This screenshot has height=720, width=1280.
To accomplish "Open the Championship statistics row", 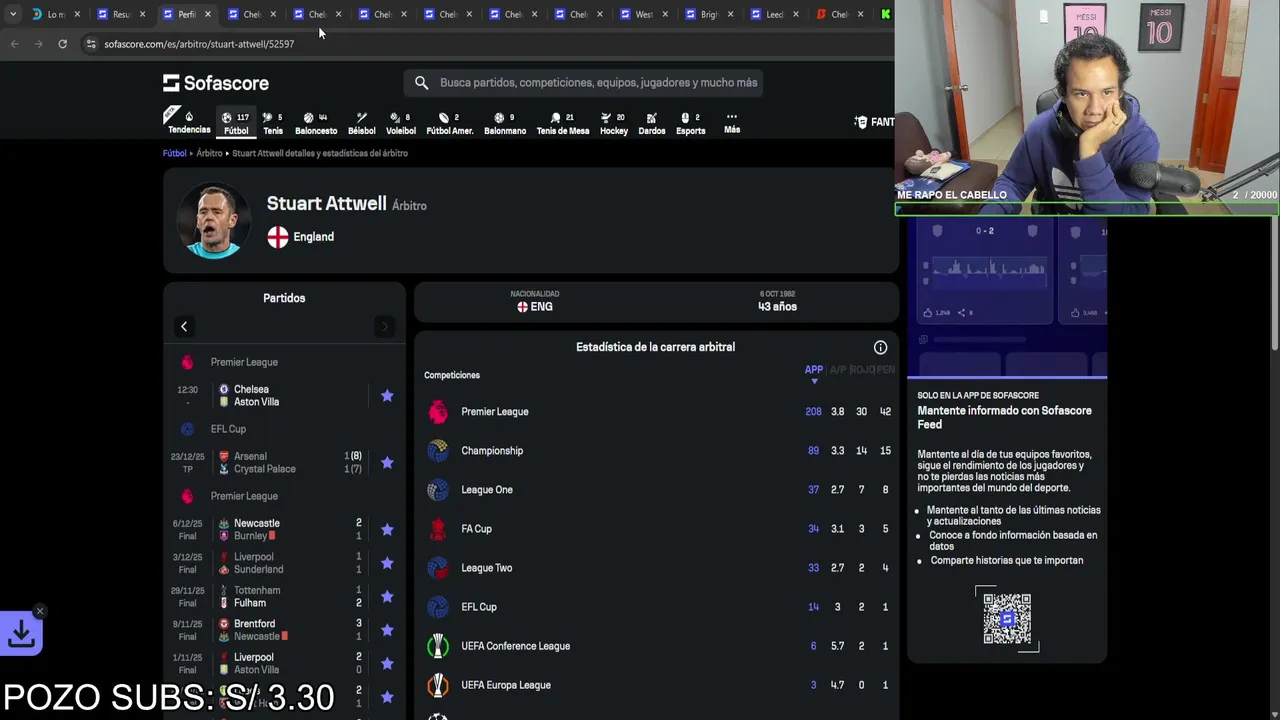I will point(657,451).
